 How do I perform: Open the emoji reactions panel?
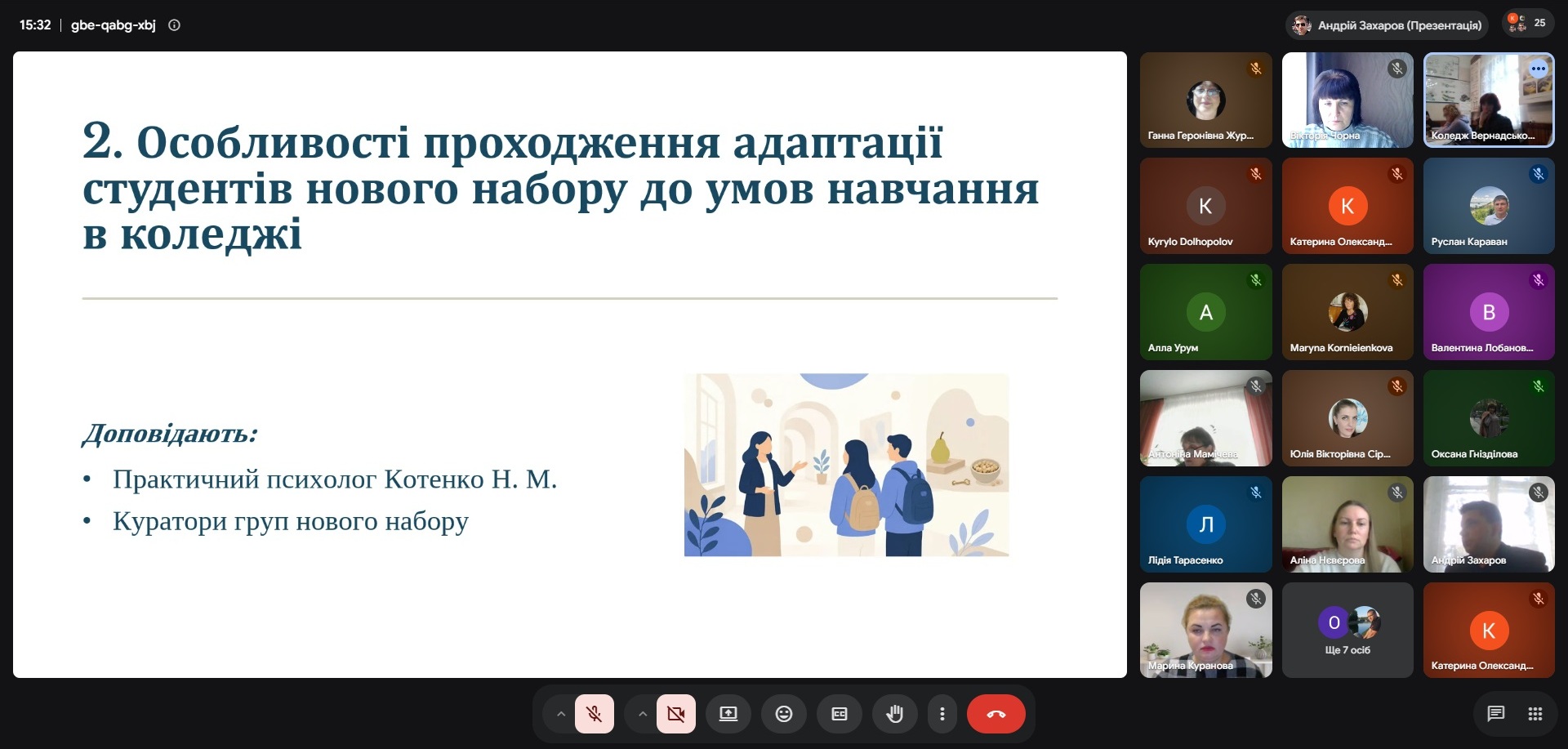[784, 714]
